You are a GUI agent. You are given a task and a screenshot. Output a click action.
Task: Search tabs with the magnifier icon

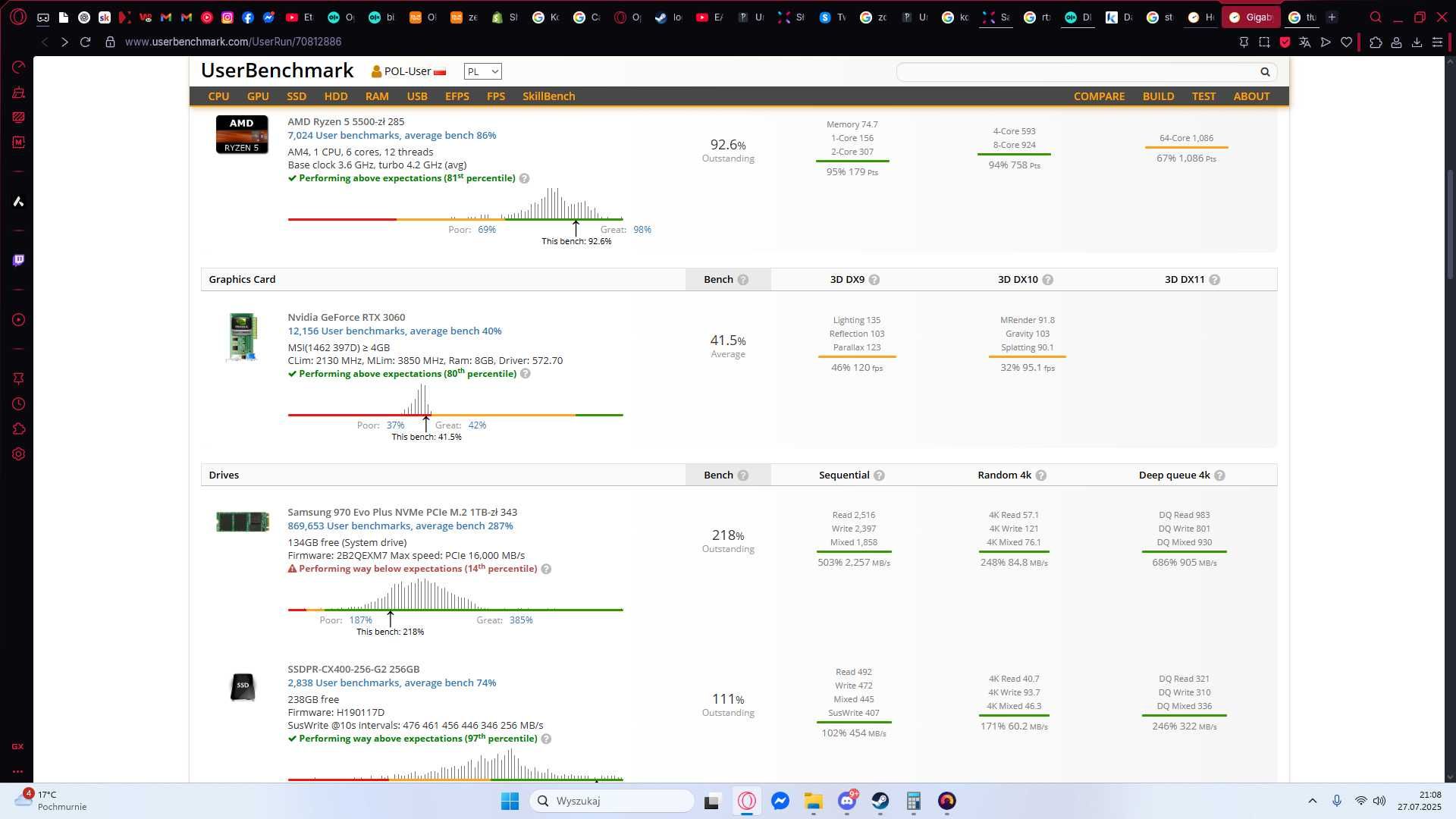coord(1376,17)
